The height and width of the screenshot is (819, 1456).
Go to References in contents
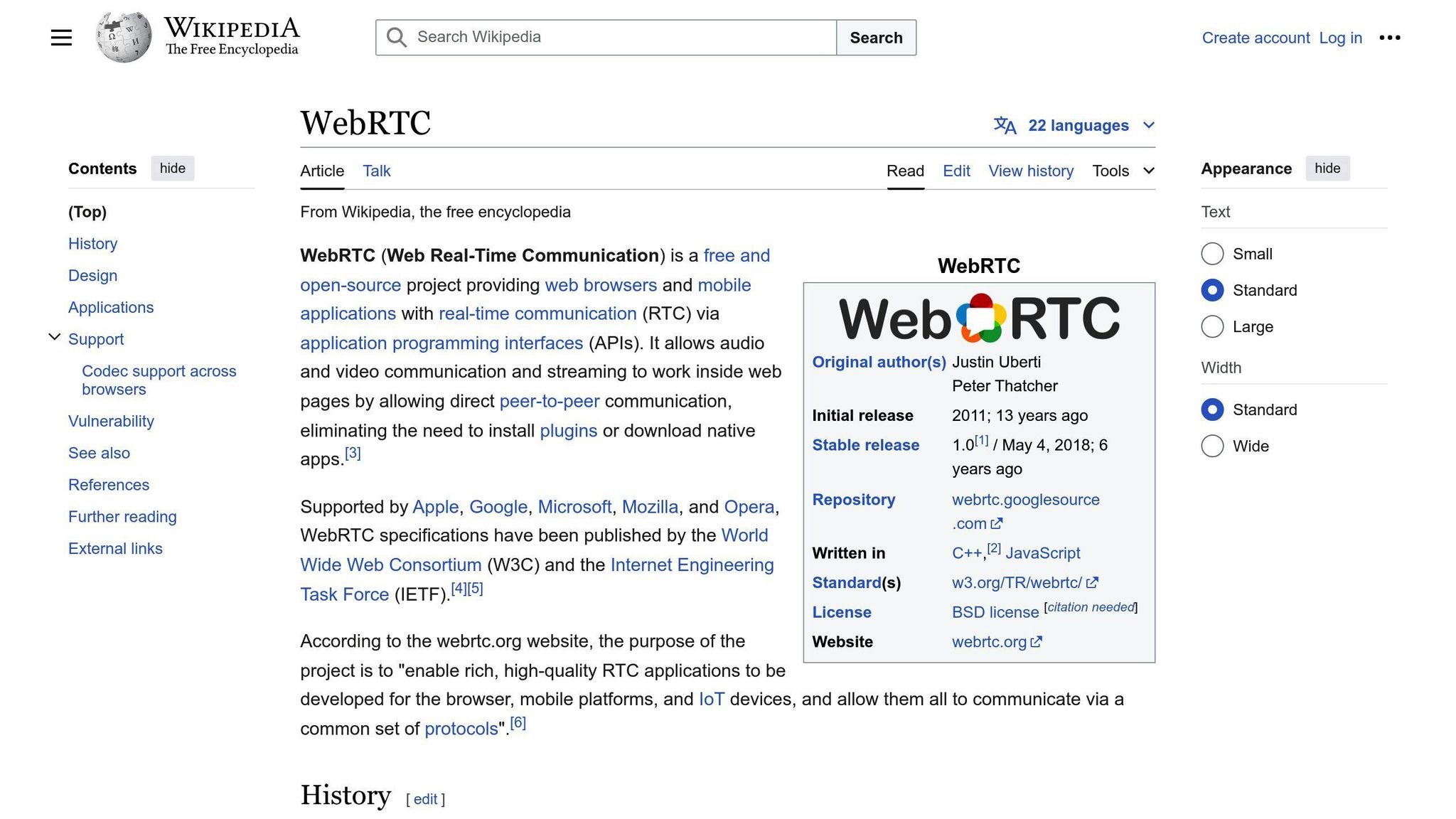[109, 485]
